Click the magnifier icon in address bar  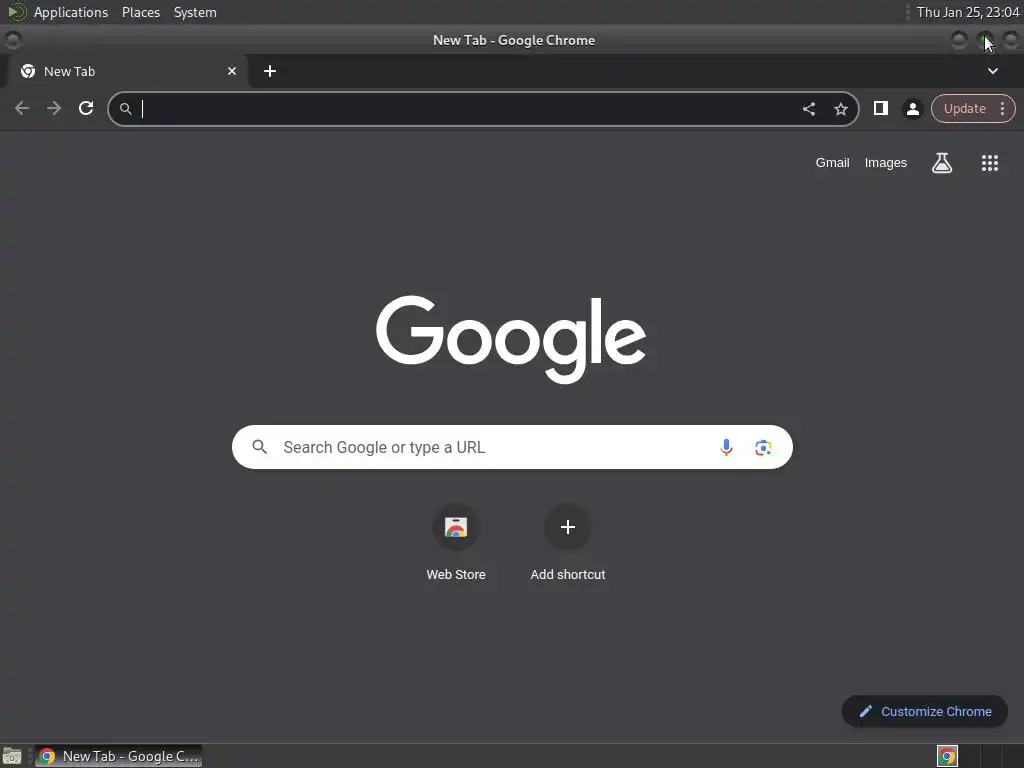click(x=125, y=109)
